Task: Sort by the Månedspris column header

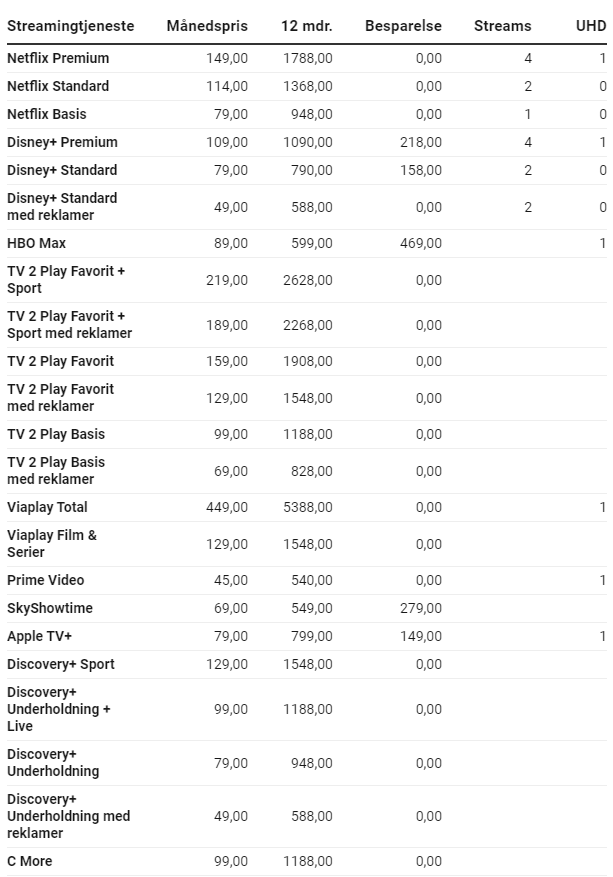Action: click(207, 26)
